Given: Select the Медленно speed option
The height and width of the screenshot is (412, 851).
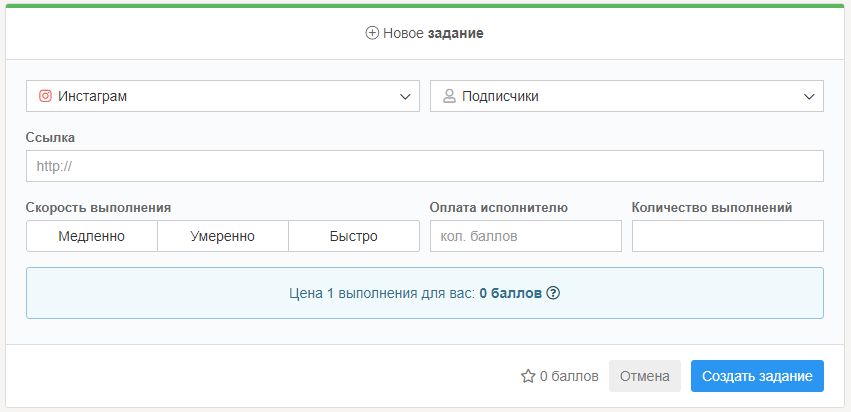Looking at the screenshot, I should click(x=91, y=236).
